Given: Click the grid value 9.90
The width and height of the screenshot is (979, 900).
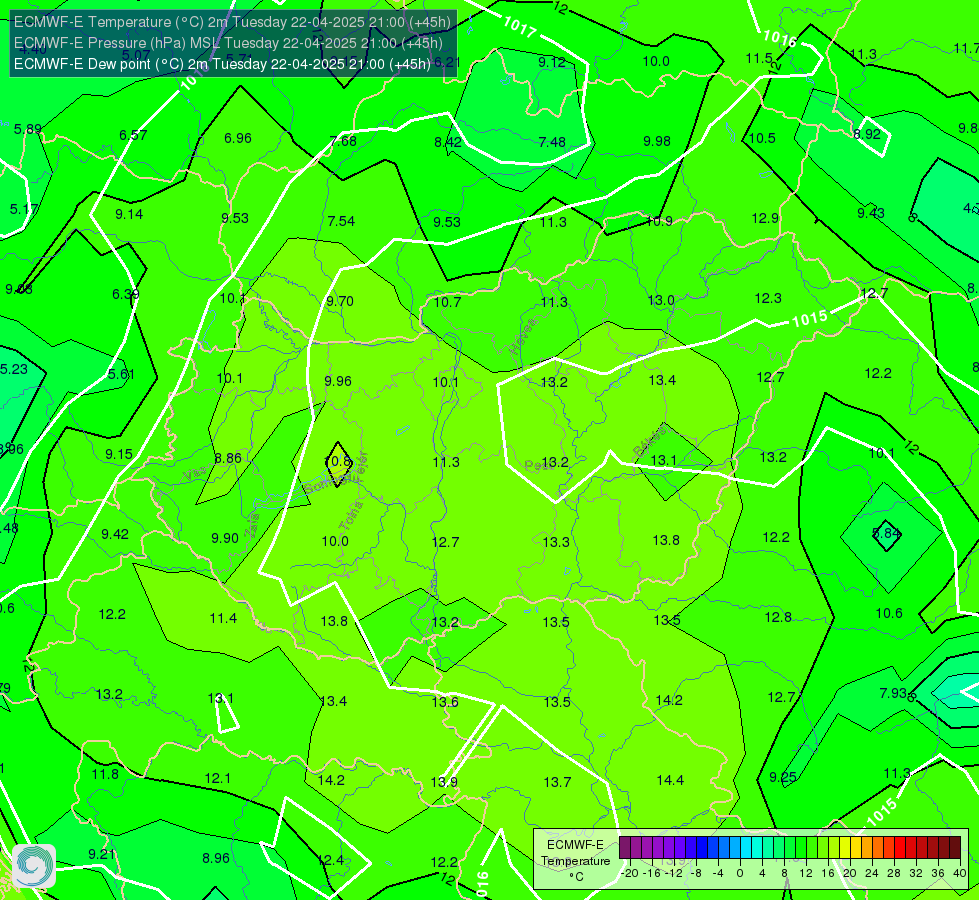Looking at the screenshot, I should (225, 538).
